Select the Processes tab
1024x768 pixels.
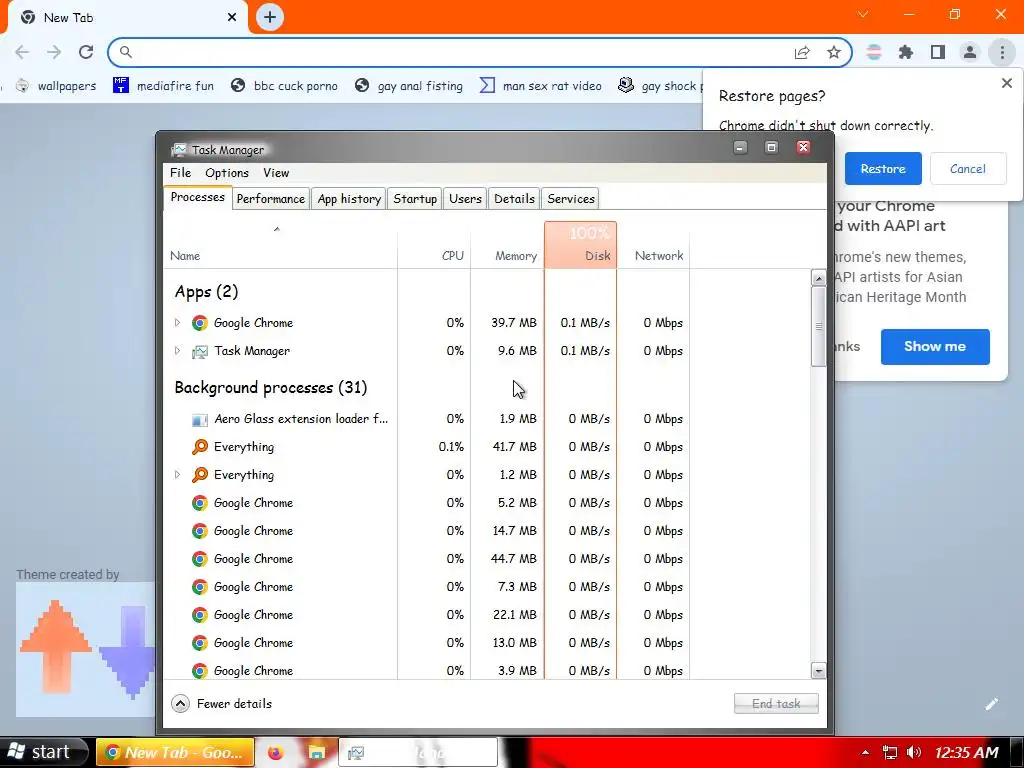197,197
